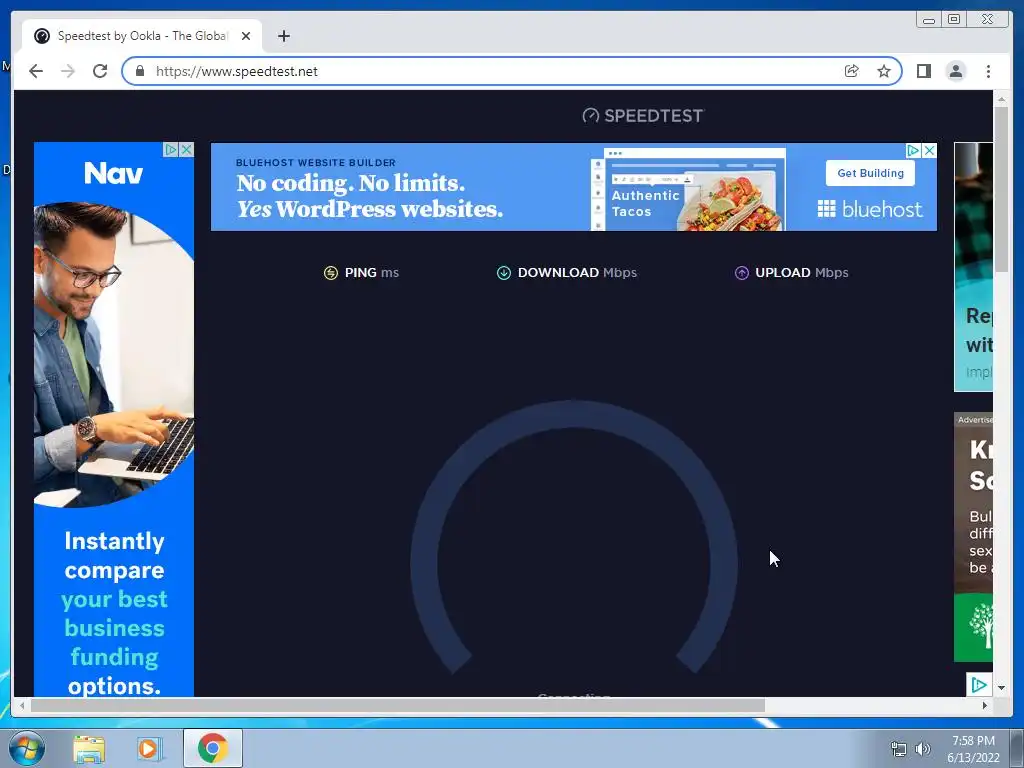Bookmark this page with the star icon
The height and width of the screenshot is (768, 1024).
coord(884,71)
